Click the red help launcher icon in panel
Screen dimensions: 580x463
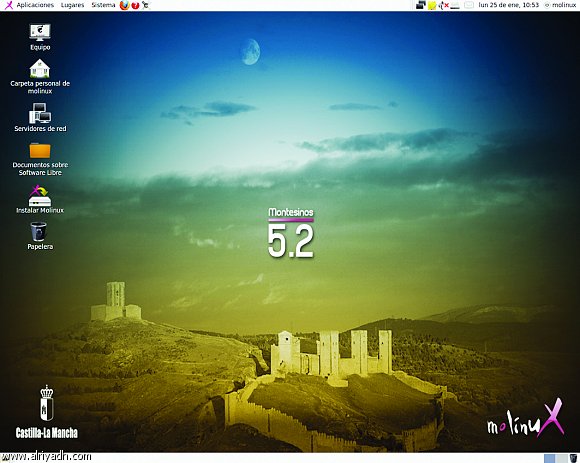click(x=135, y=5)
